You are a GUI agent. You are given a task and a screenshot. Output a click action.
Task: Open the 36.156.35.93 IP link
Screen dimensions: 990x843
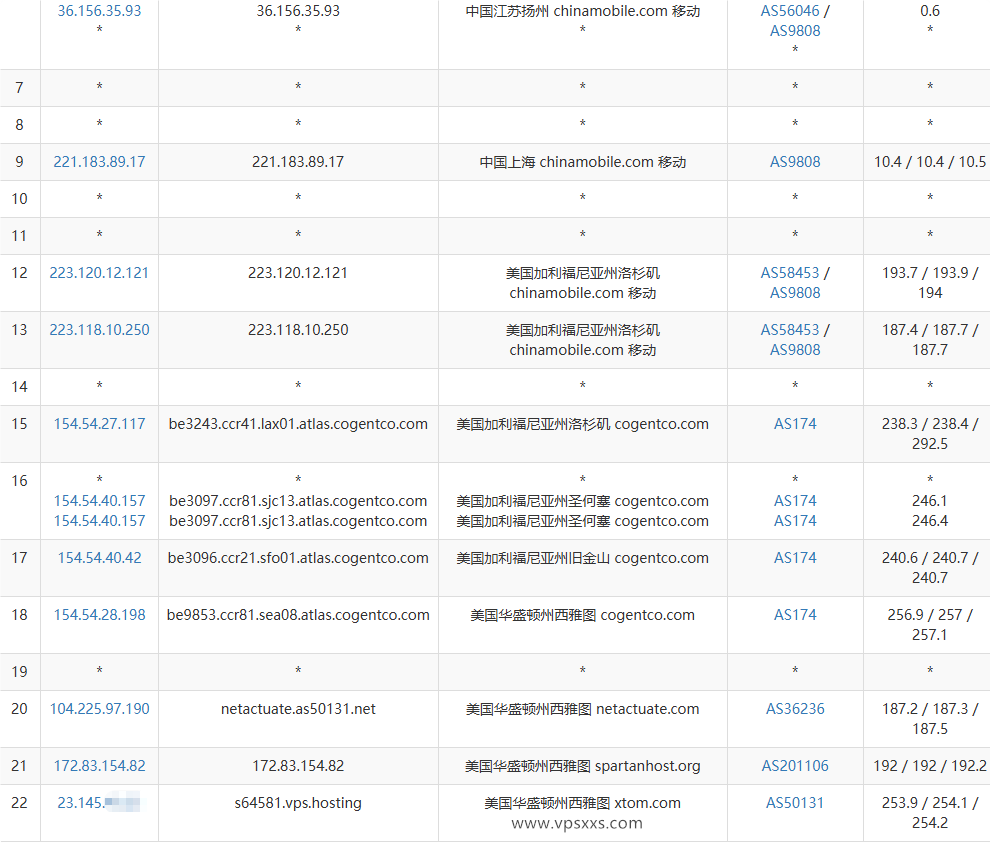99,11
